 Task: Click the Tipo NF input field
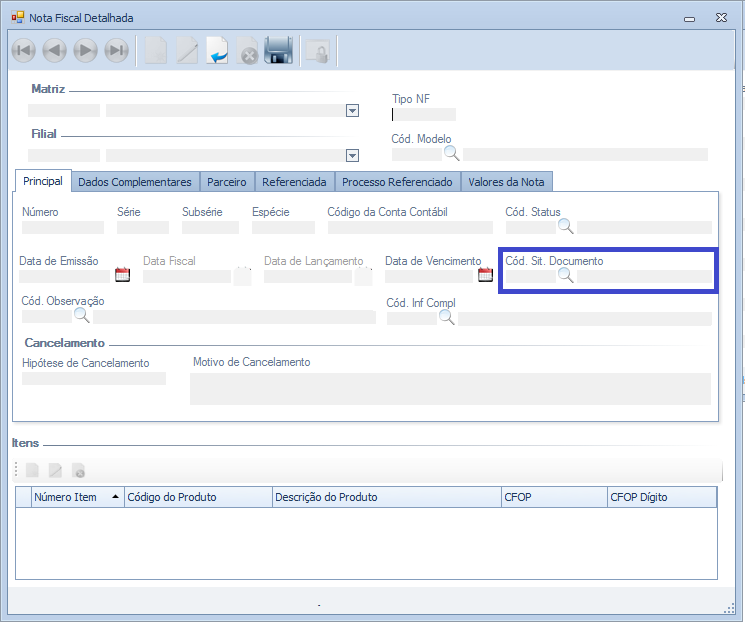point(425,114)
